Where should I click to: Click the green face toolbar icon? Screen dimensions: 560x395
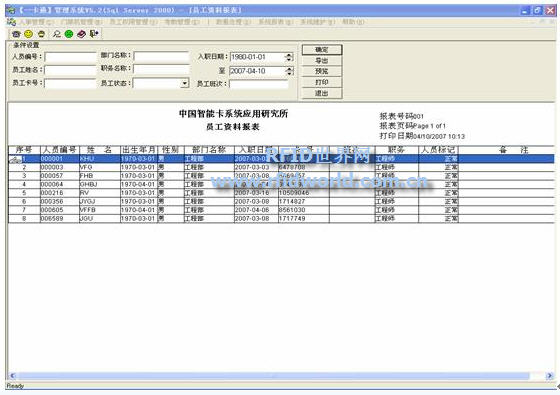coord(69,34)
